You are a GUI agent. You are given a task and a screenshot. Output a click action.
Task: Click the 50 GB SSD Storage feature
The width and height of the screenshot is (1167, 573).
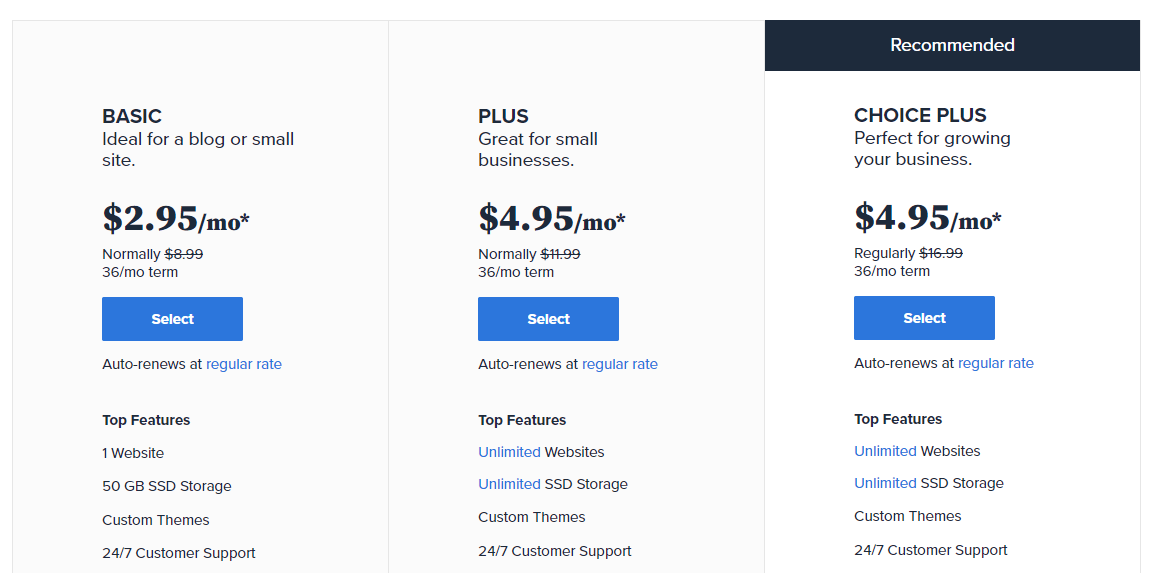tap(167, 486)
